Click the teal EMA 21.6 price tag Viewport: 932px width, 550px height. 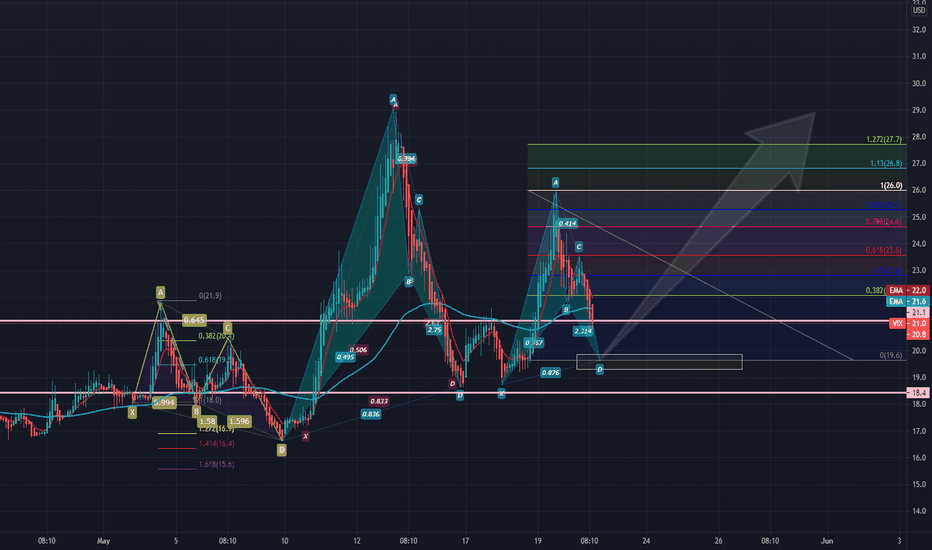pyautogui.click(x=906, y=302)
